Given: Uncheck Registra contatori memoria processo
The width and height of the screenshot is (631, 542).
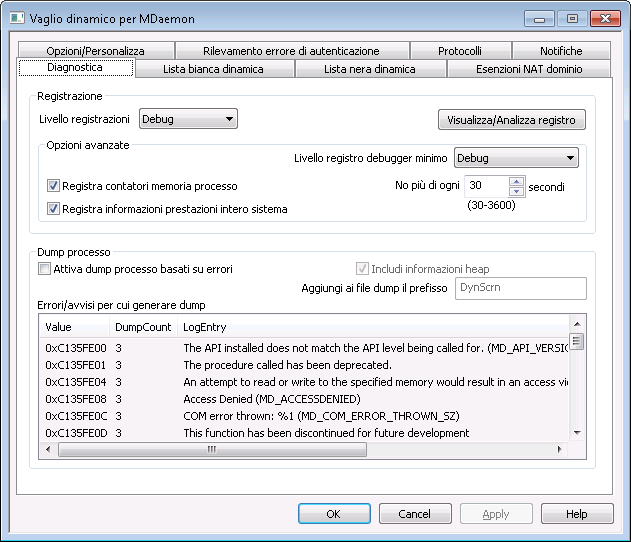Looking at the screenshot, I should pos(54,186).
